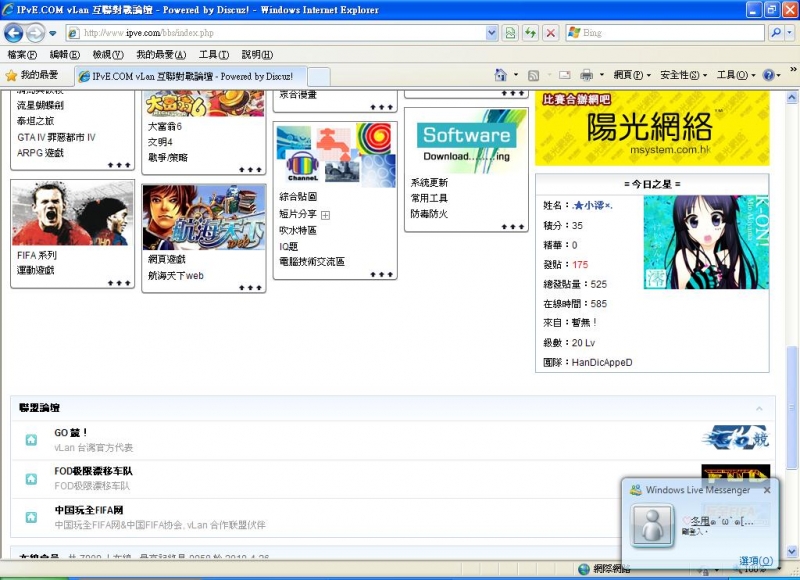Click the Bing search magnifier icon
The height and width of the screenshot is (580, 800).
[x=775, y=32]
